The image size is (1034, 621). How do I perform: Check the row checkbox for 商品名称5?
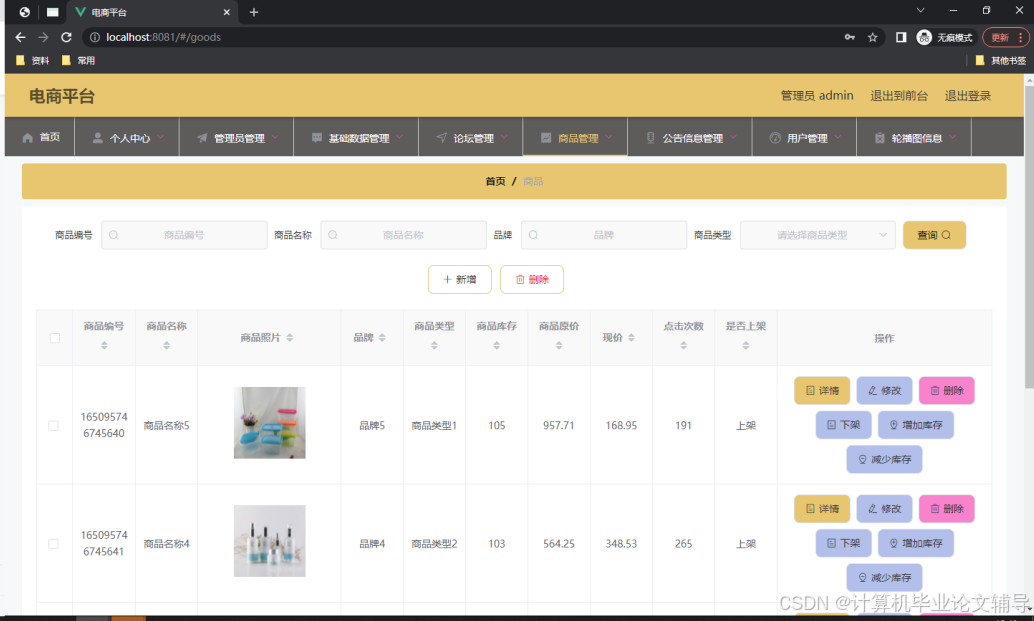(53, 426)
